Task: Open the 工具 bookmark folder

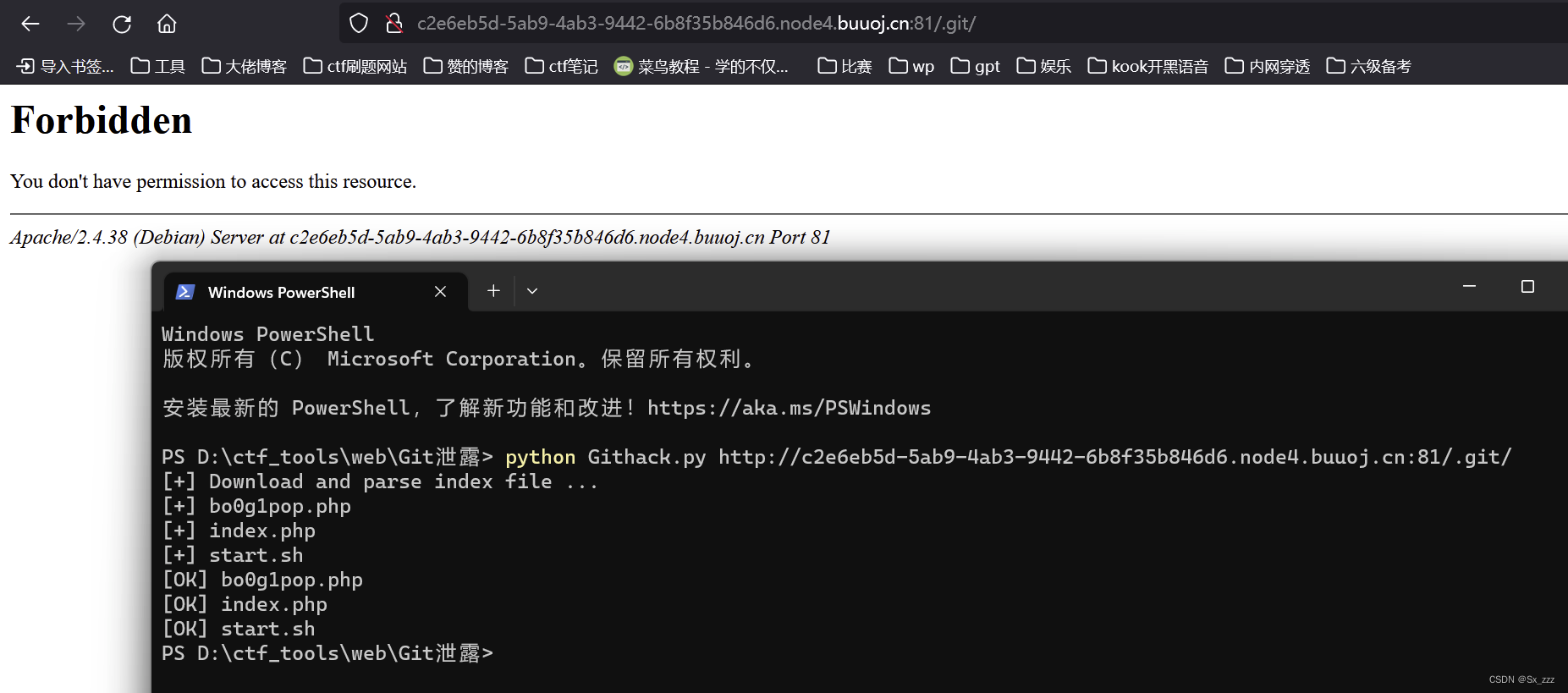Action: 158,66
